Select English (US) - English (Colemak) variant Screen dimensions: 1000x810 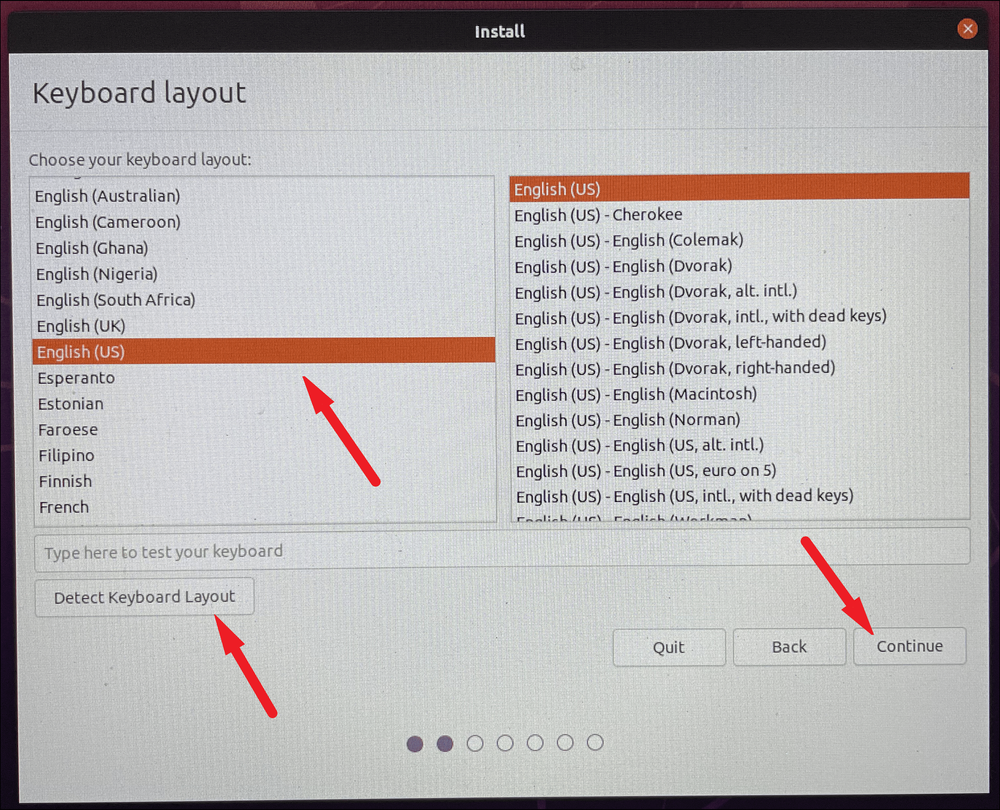coord(740,240)
